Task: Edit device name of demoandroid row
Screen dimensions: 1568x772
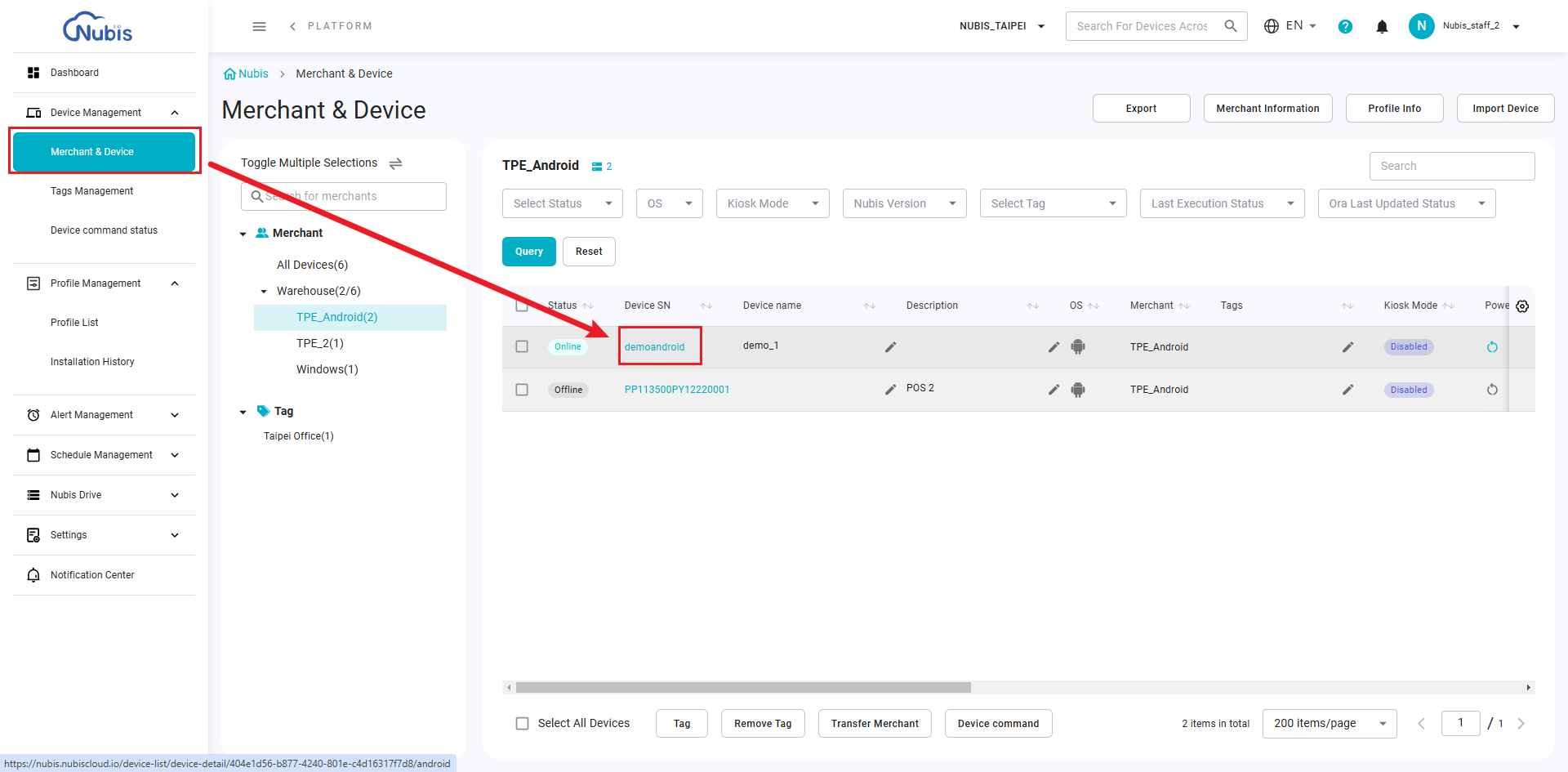Action: (x=890, y=347)
